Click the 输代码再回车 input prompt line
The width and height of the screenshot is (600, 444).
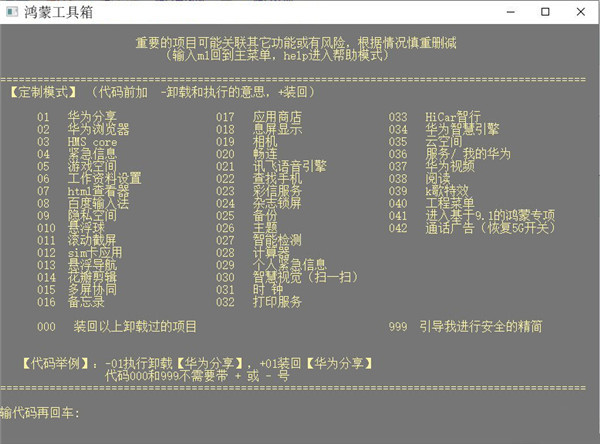[x=40, y=412]
